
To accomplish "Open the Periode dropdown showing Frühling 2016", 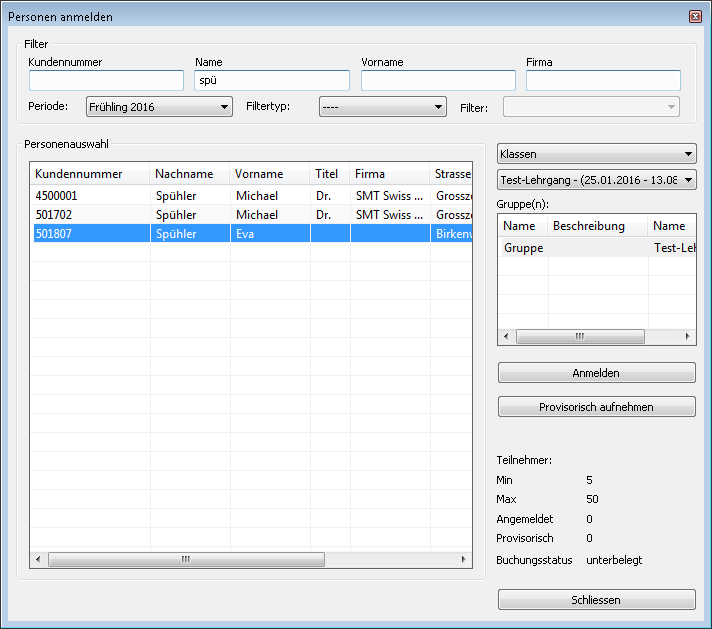I will click(x=159, y=107).
